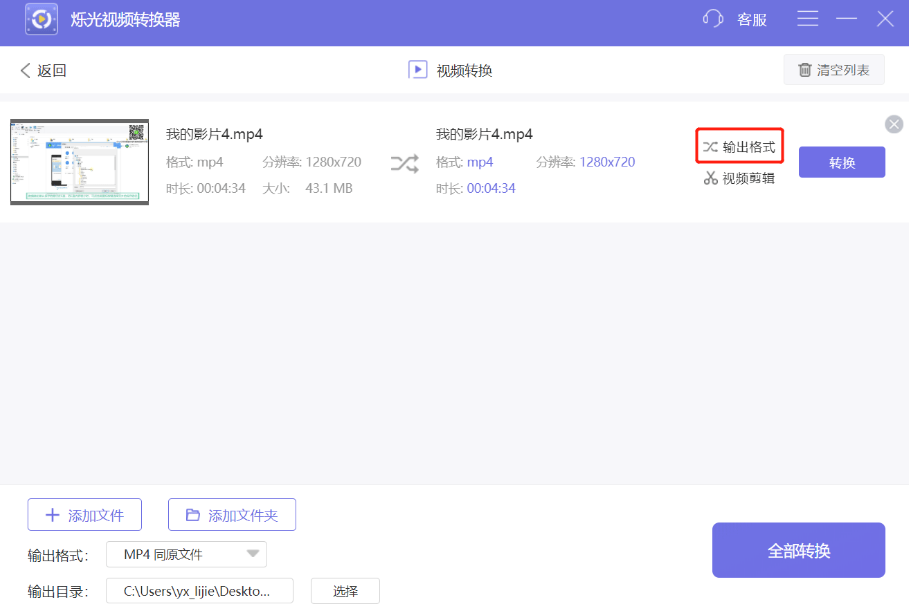This screenshot has height=609, width=909.
Task: Click the play icon beside 视频转换 title
Action: pos(417,69)
